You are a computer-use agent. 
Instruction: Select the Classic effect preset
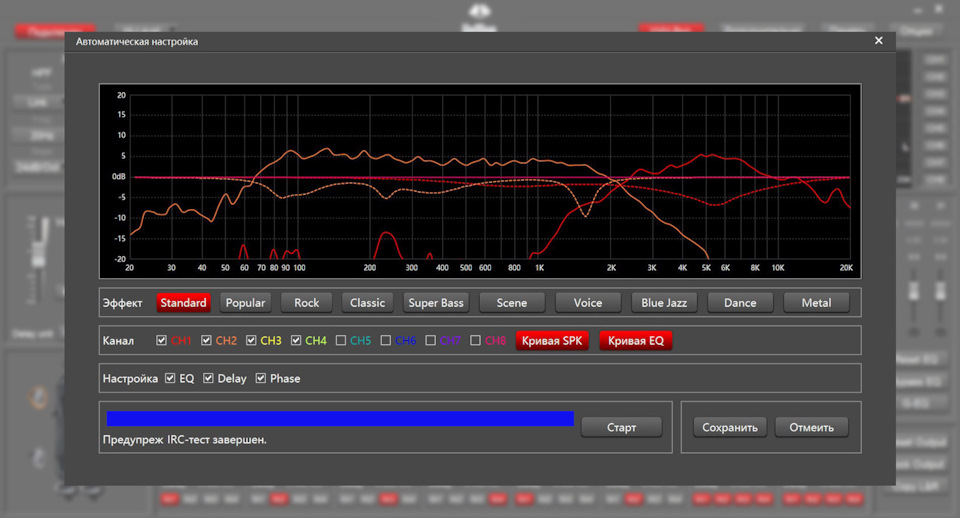coord(367,302)
